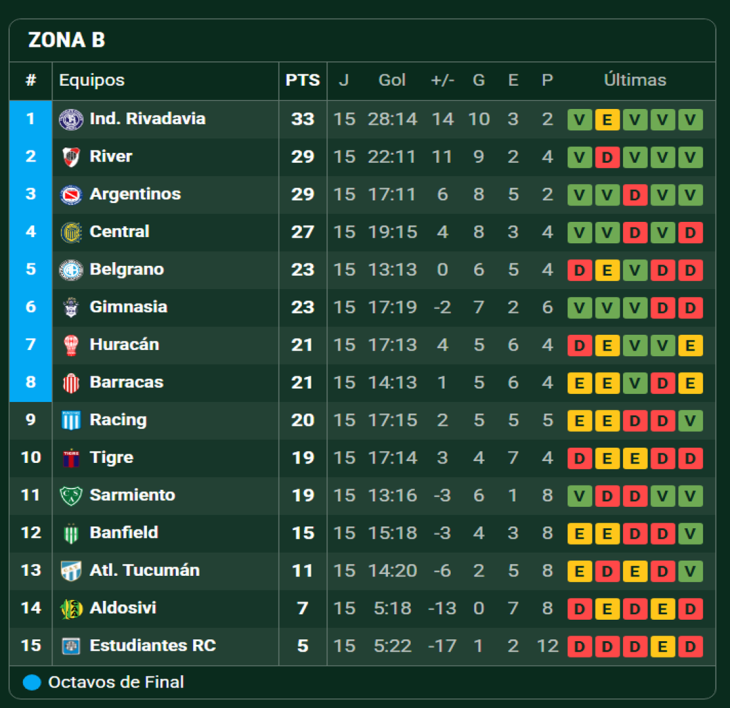The width and height of the screenshot is (730, 708).
Task: Open the Gimnasia team link
Action: point(128,307)
